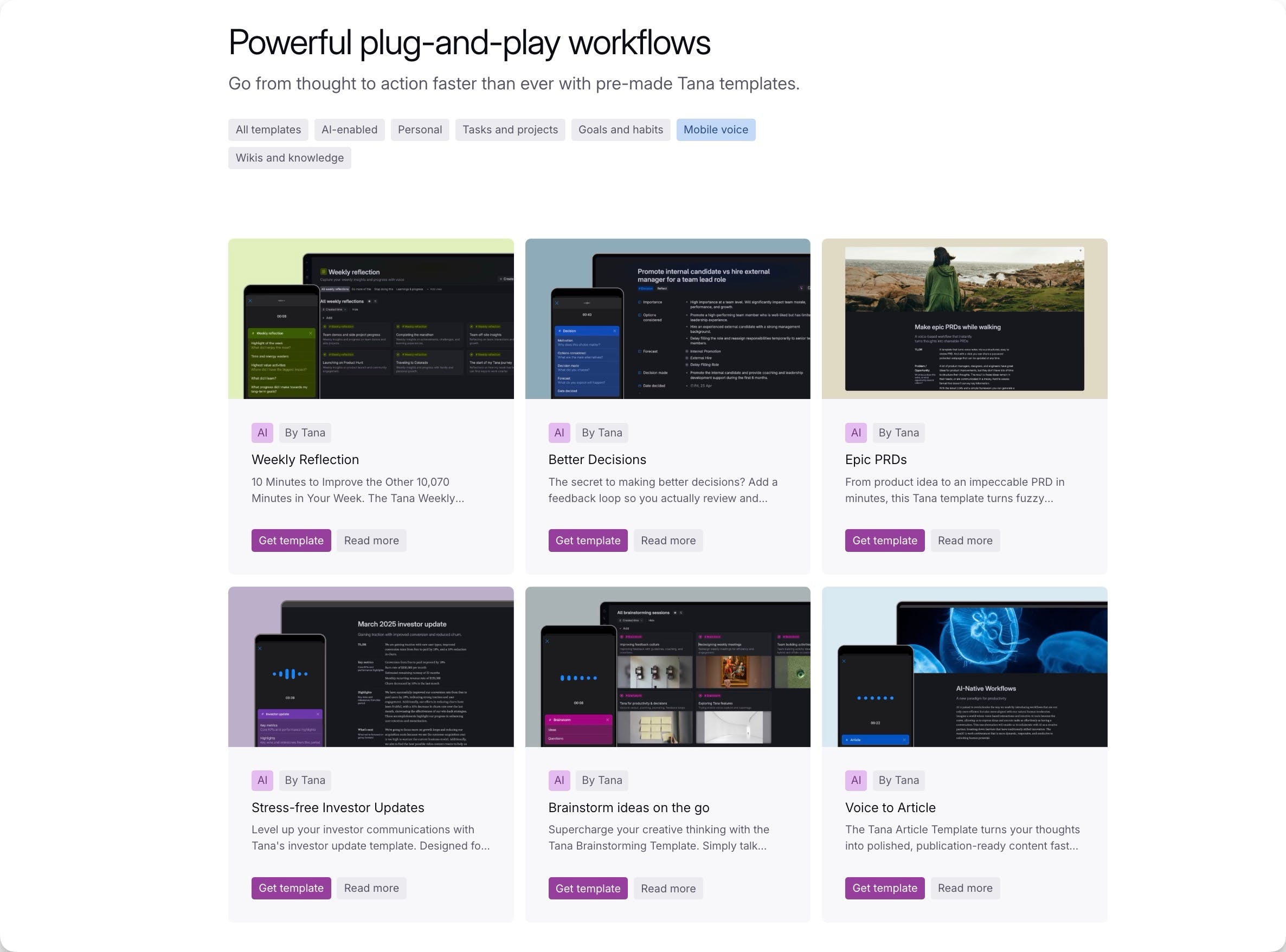
Task: Get the Brainstorm ideas template
Action: [588, 888]
